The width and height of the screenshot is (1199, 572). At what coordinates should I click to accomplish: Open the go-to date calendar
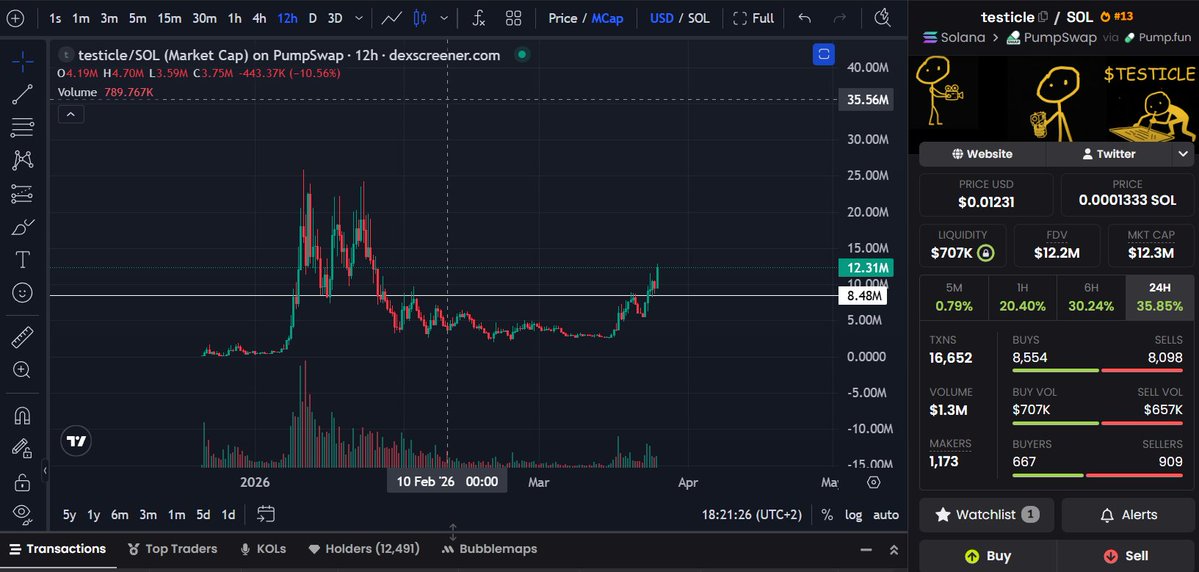pyautogui.click(x=266, y=514)
